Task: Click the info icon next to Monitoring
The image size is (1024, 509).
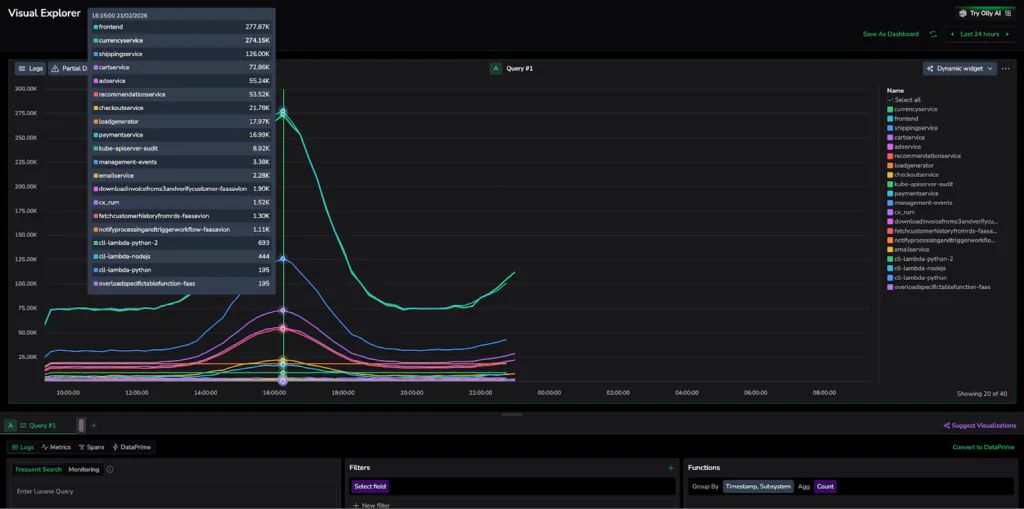Action: click(x=110, y=469)
